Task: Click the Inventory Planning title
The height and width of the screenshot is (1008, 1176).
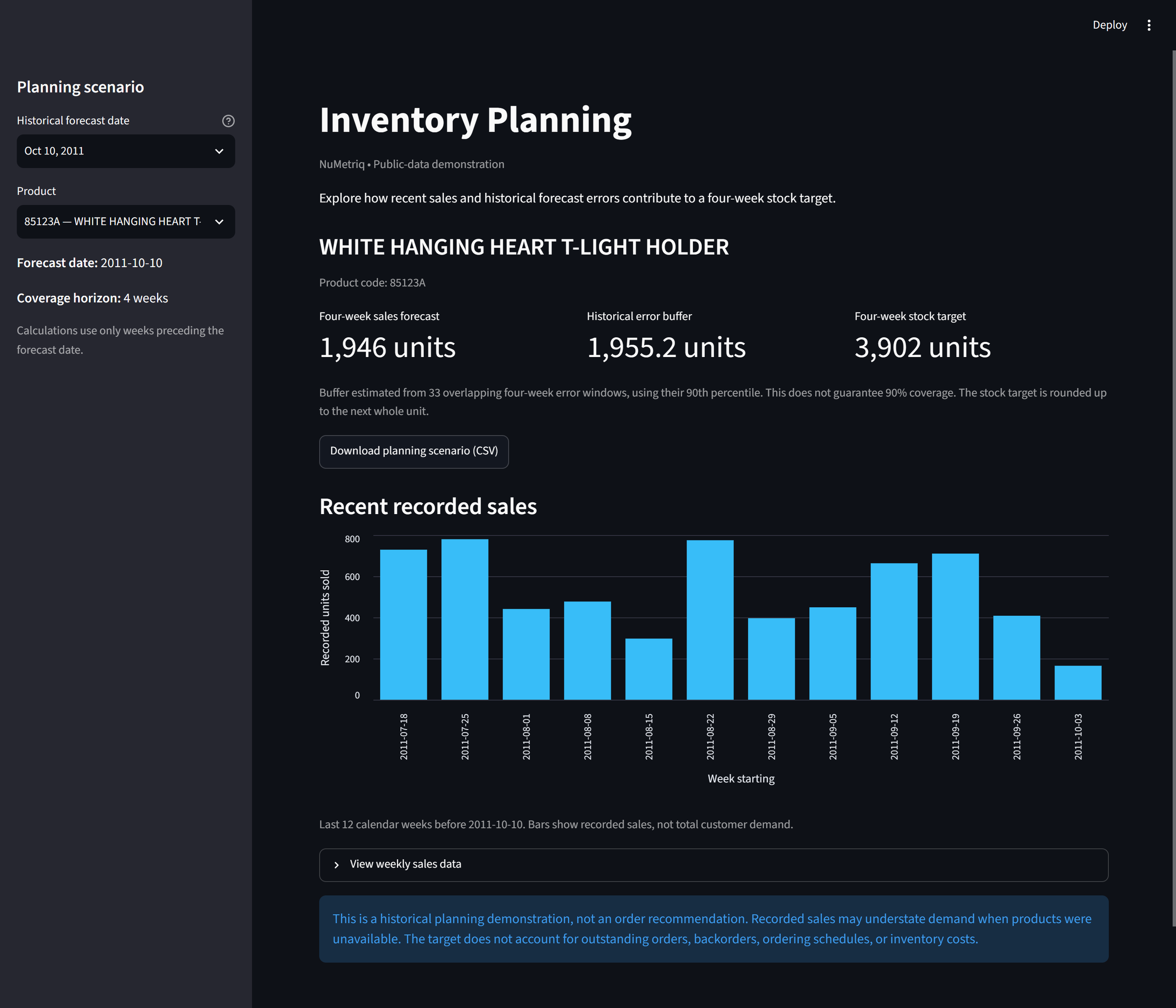Action: point(476,120)
